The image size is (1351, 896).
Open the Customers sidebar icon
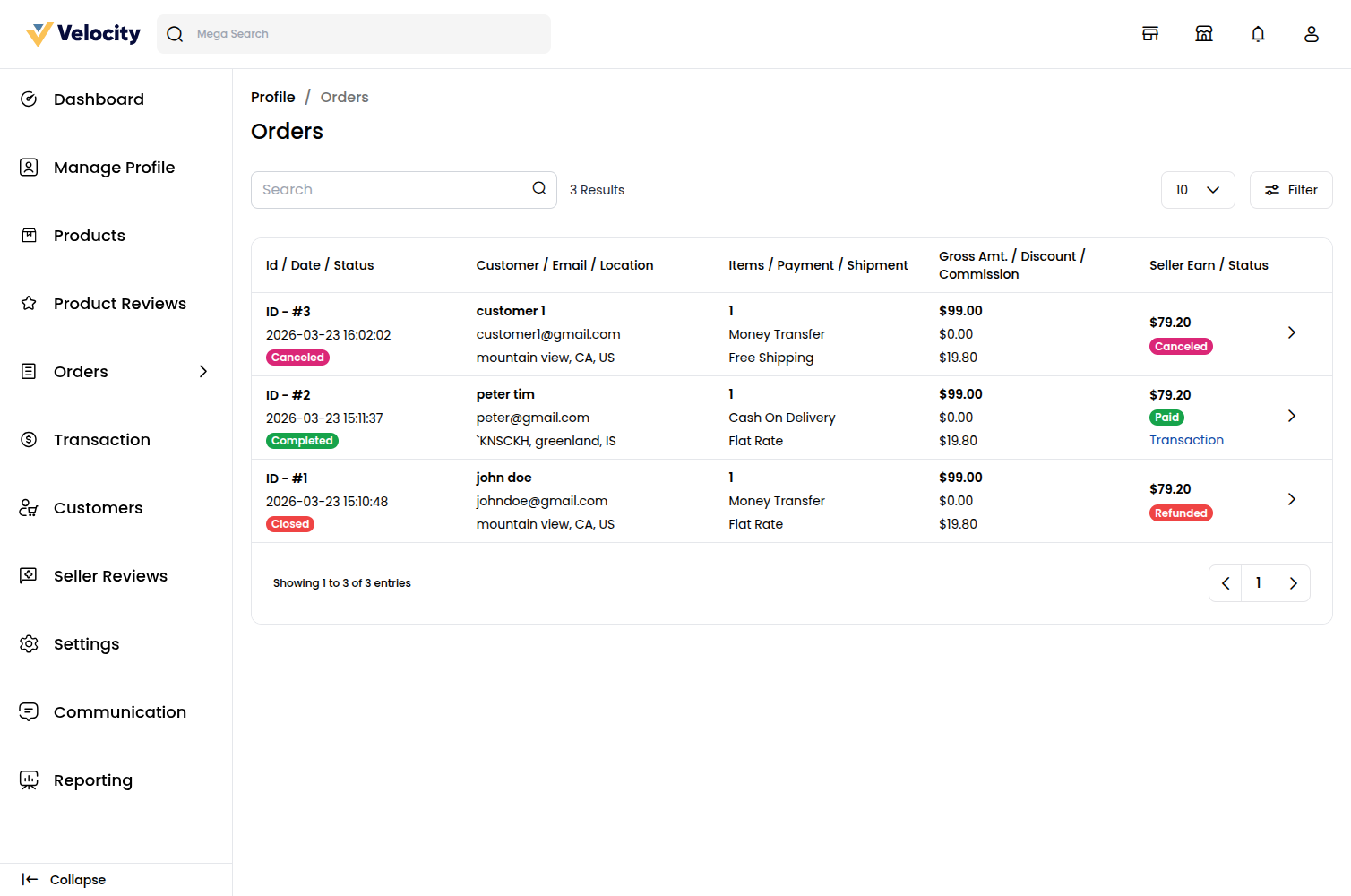tap(28, 507)
